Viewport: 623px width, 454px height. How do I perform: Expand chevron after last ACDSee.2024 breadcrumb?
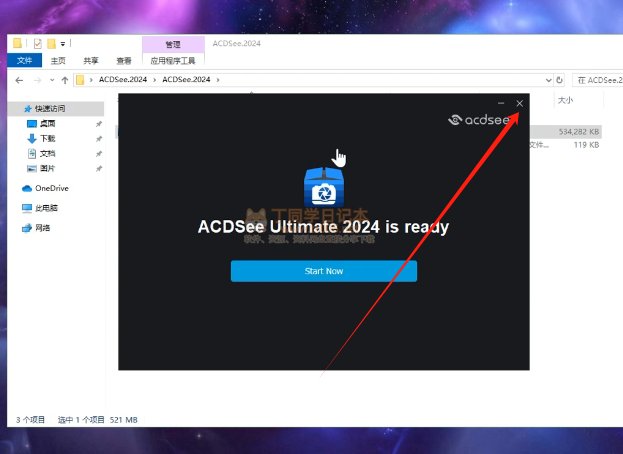(x=218, y=80)
